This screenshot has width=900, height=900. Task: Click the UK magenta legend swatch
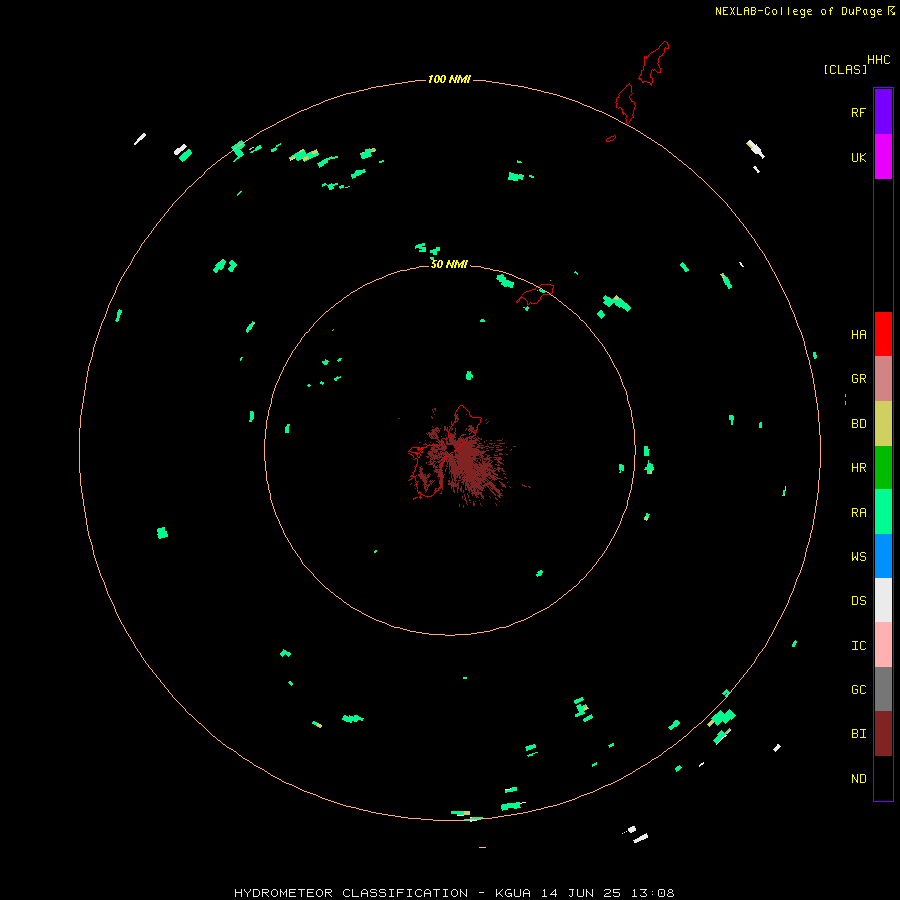tap(883, 157)
